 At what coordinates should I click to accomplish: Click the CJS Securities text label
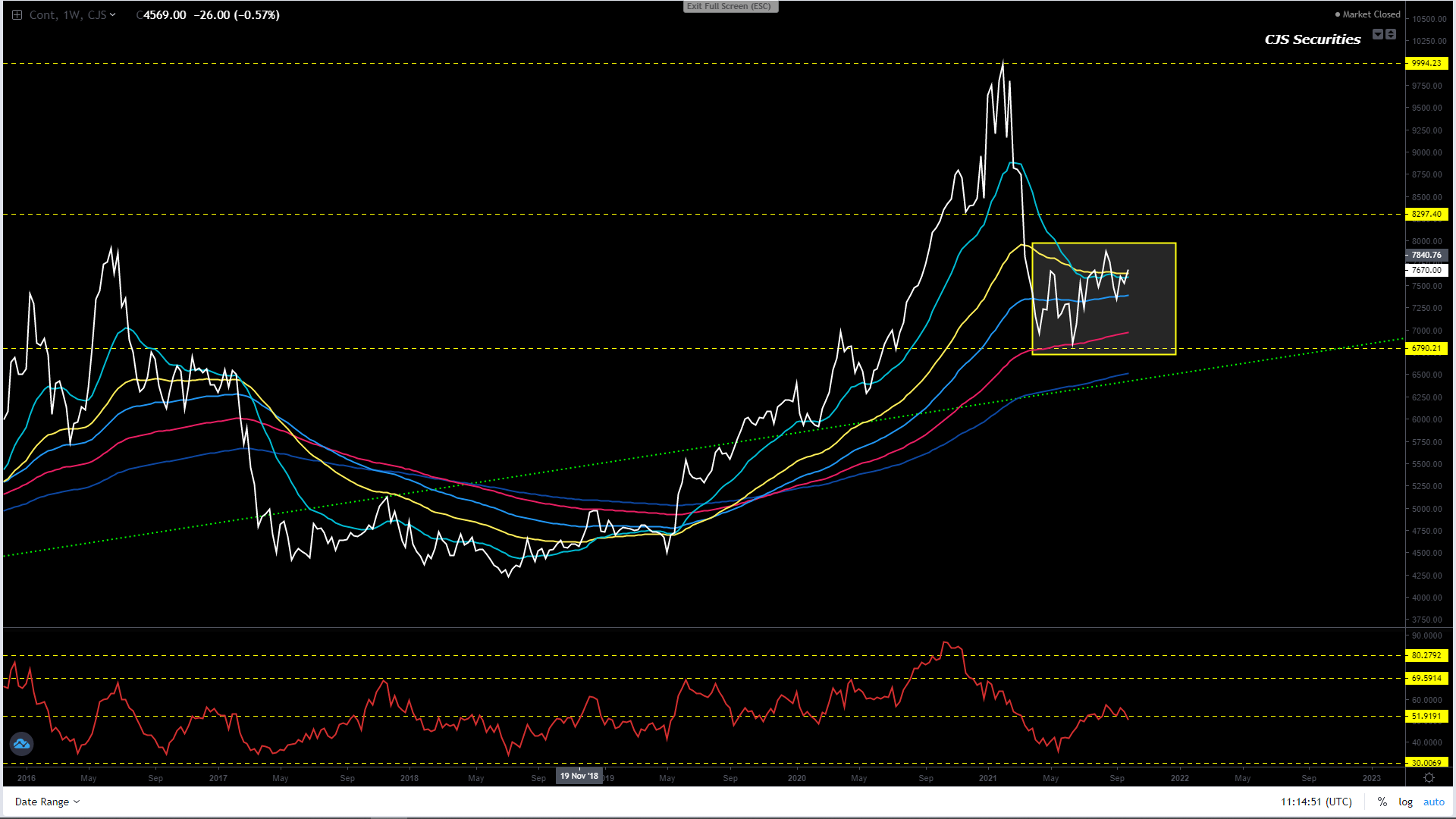coord(1312,39)
